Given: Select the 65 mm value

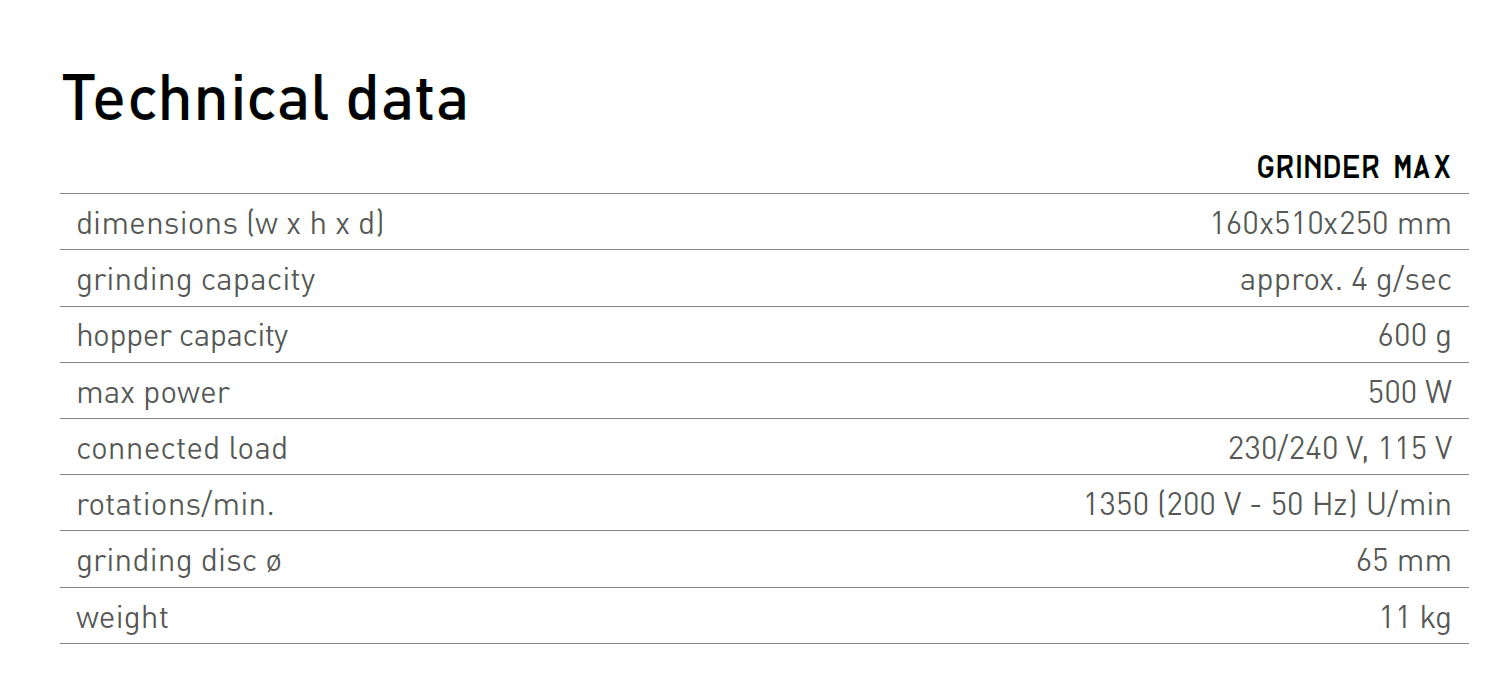Looking at the screenshot, I should 1404,560.
